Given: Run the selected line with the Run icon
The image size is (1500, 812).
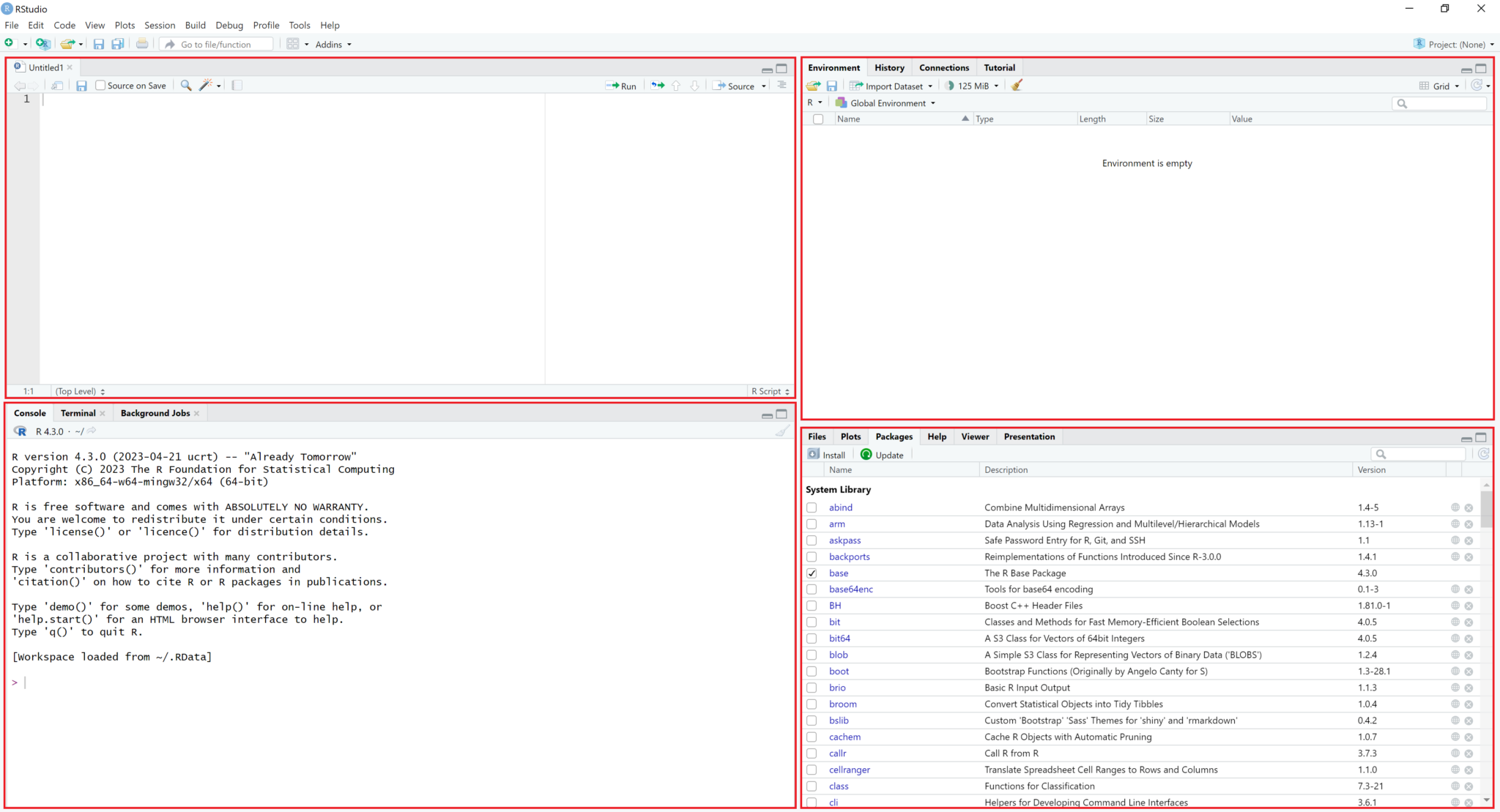Looking at the screenshot, I should (621, 85).
